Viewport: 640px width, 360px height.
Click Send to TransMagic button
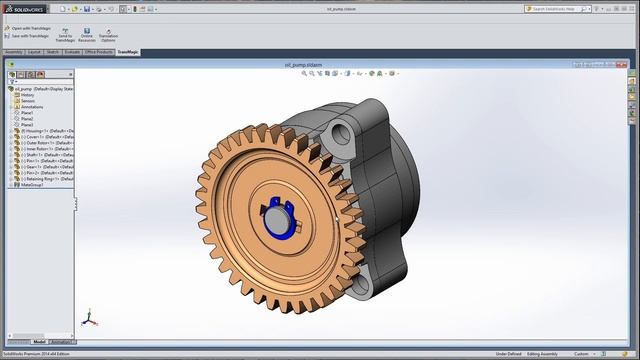(65, 35)
